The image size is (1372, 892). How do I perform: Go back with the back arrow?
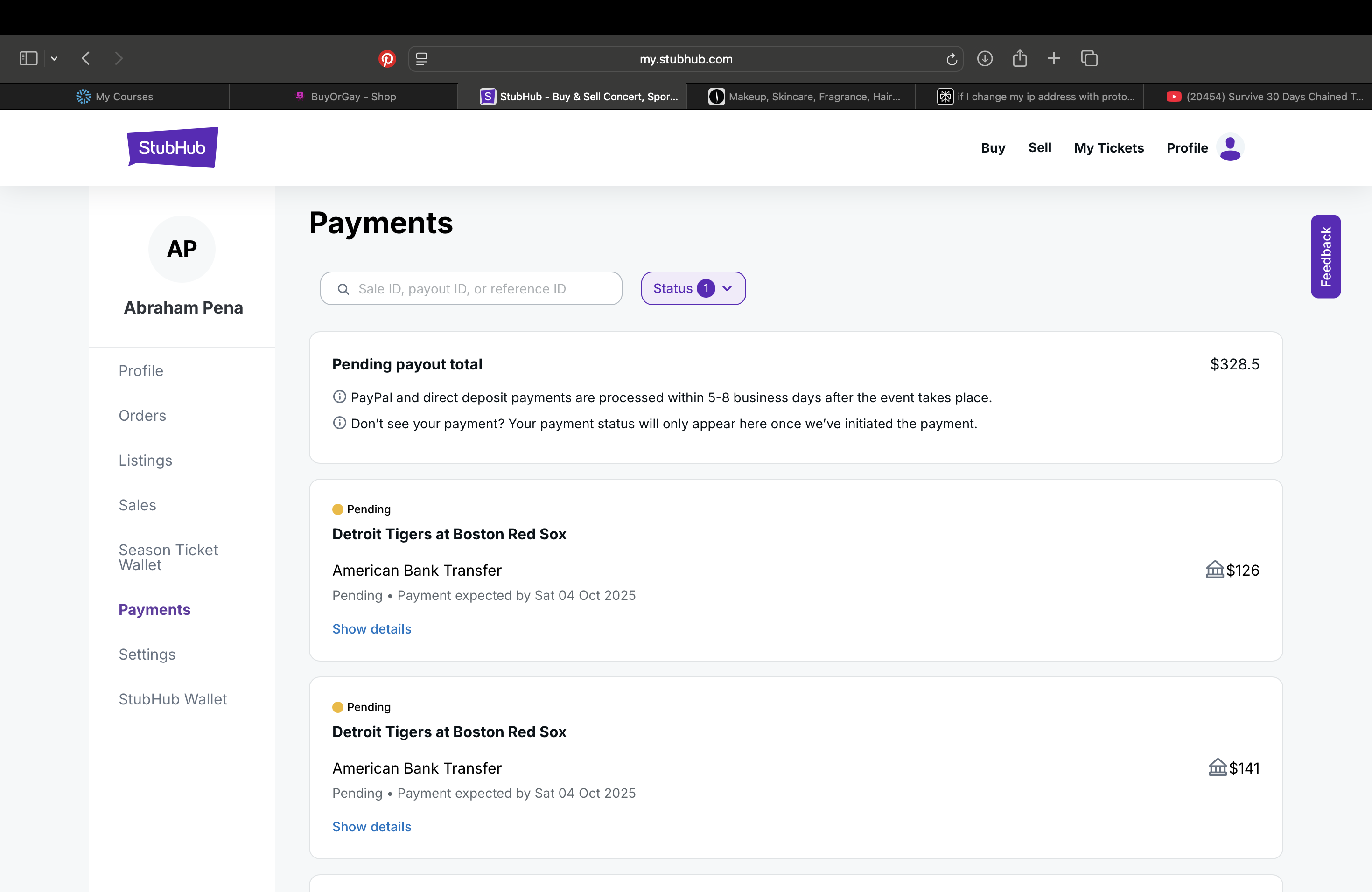click(x=86, y=59)
